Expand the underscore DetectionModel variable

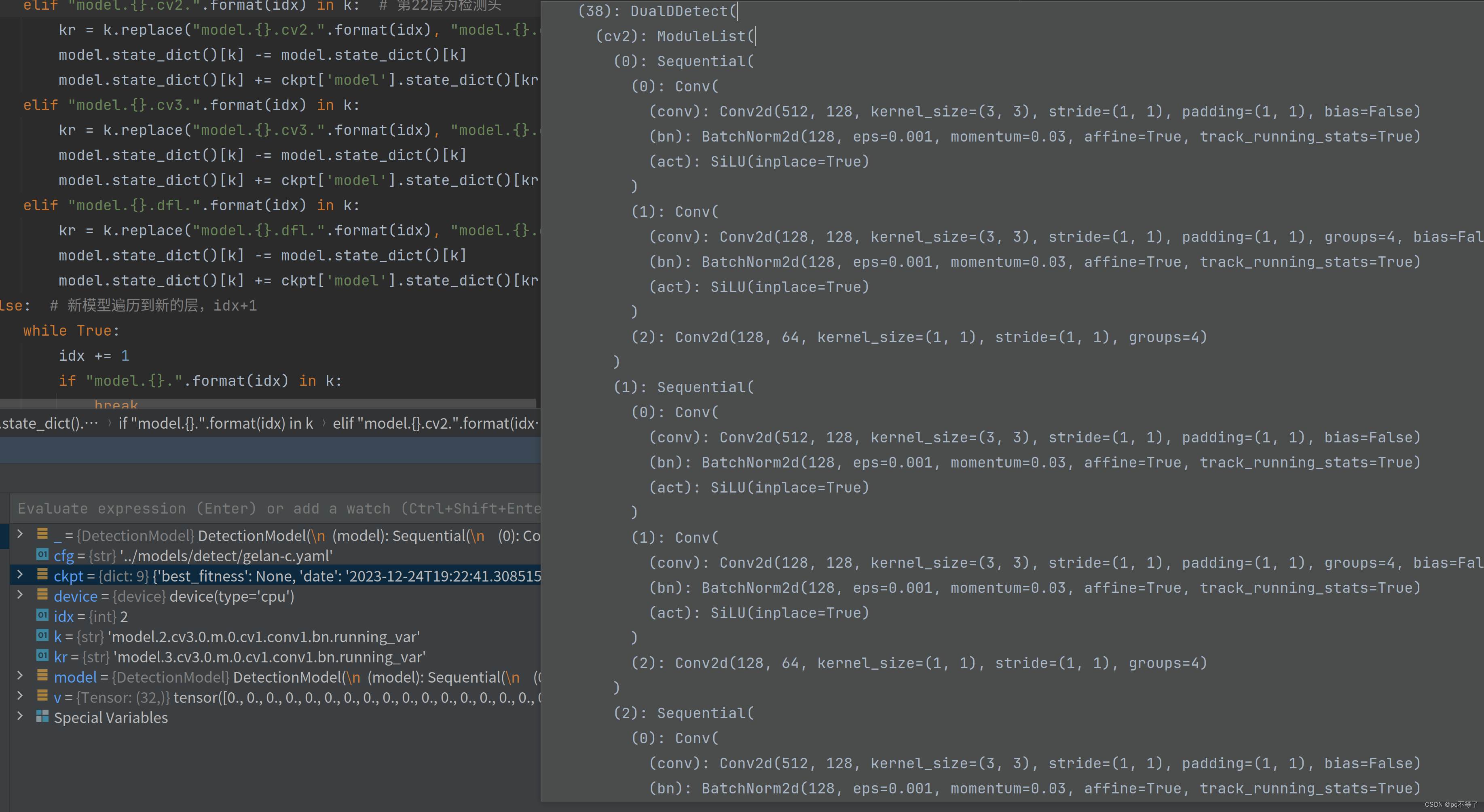20,534
